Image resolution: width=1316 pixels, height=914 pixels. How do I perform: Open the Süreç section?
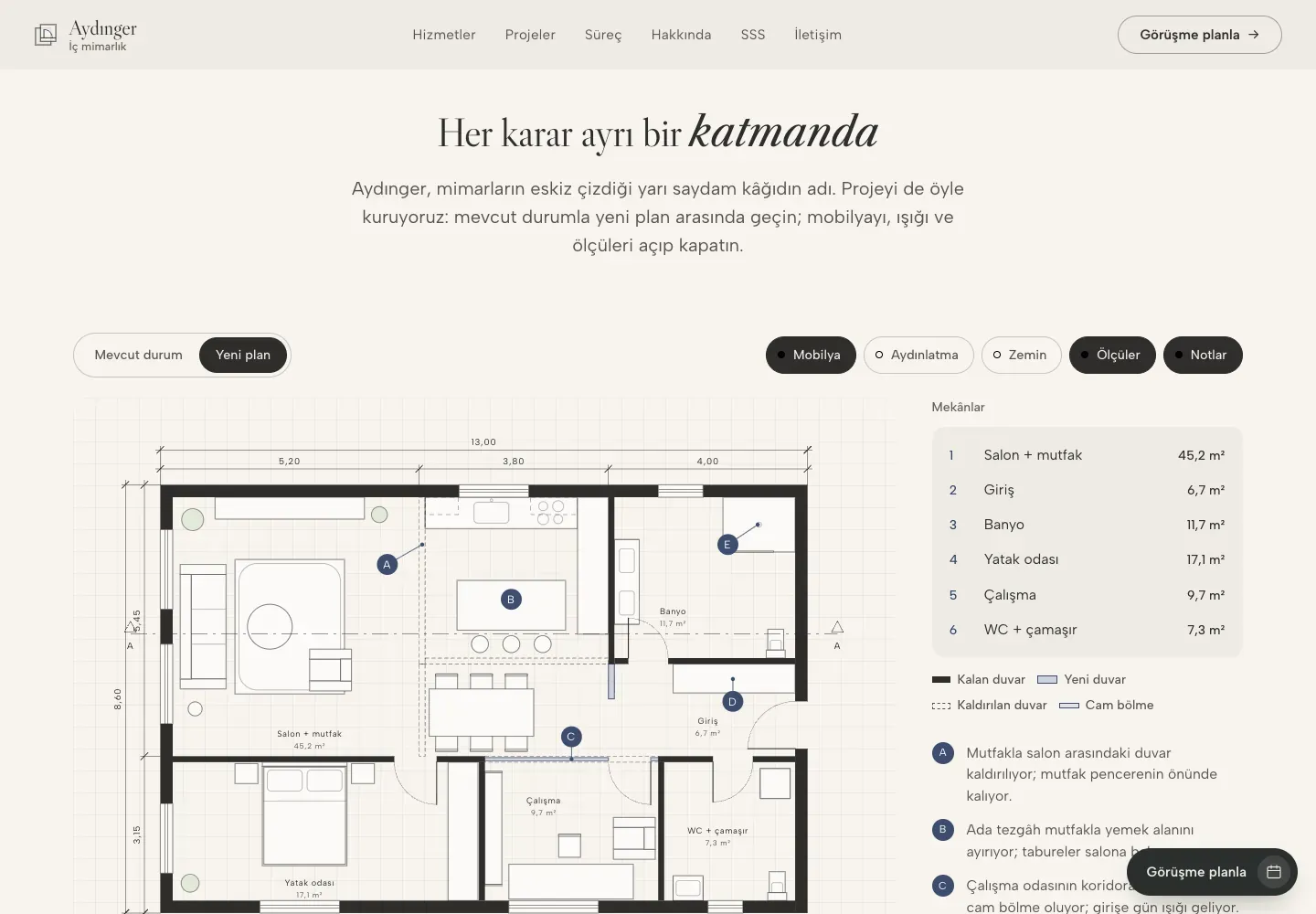pos(603,35)
